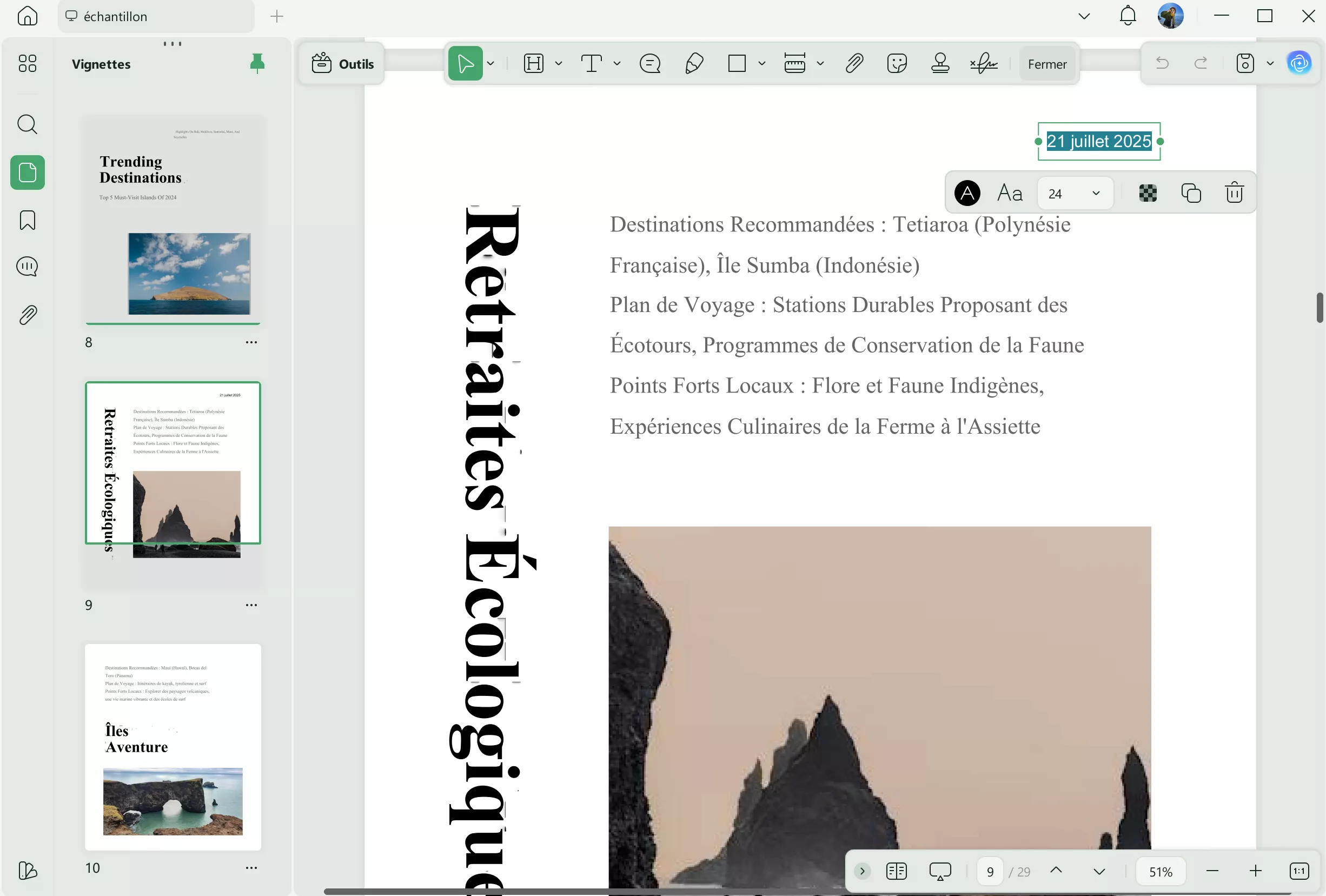Open the comment tool
This screenshot has width=1326, height=896.
click(x=649, y=63)
